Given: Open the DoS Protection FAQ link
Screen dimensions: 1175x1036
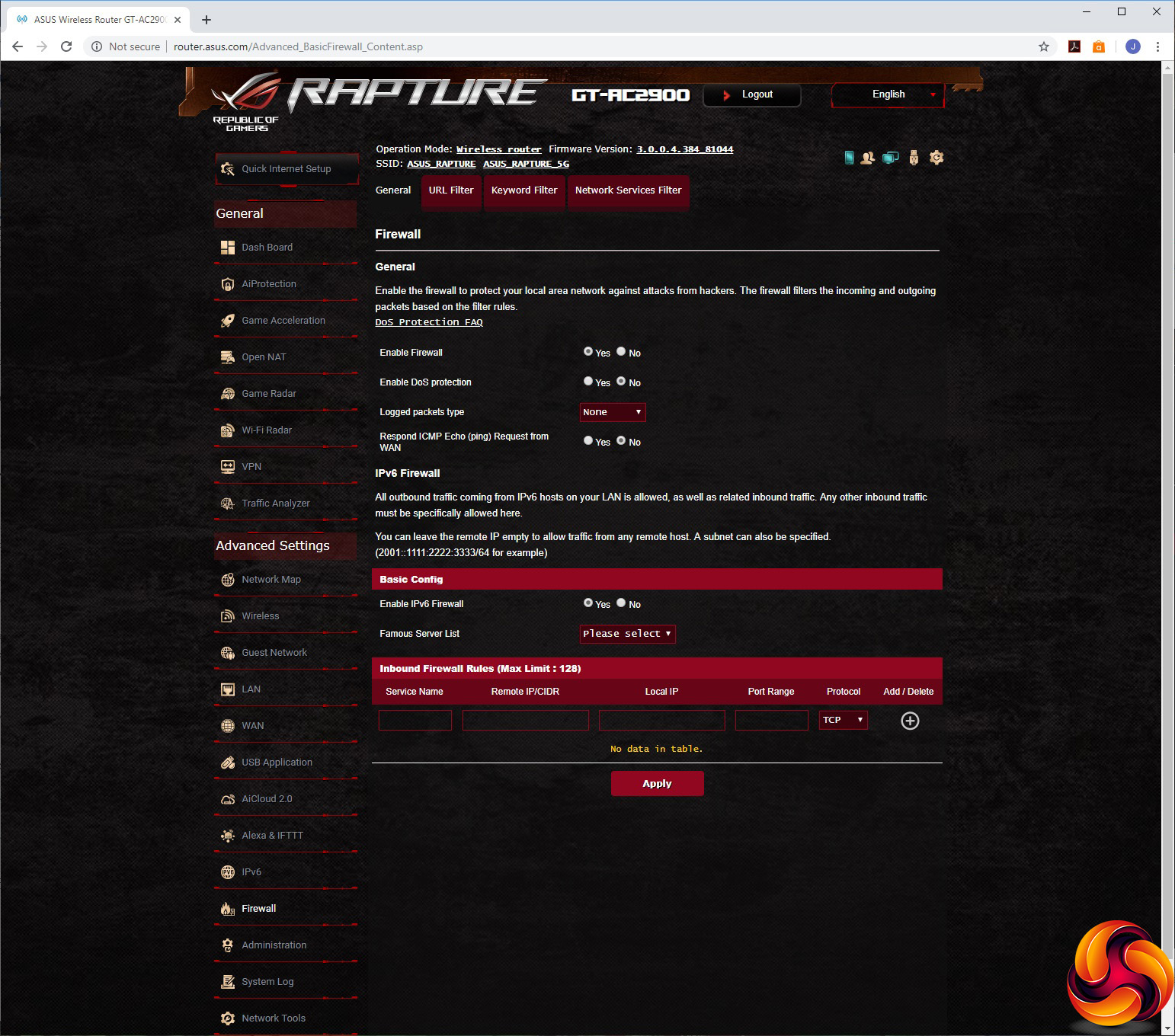Looking at the screenshot, I should [429, 322].
